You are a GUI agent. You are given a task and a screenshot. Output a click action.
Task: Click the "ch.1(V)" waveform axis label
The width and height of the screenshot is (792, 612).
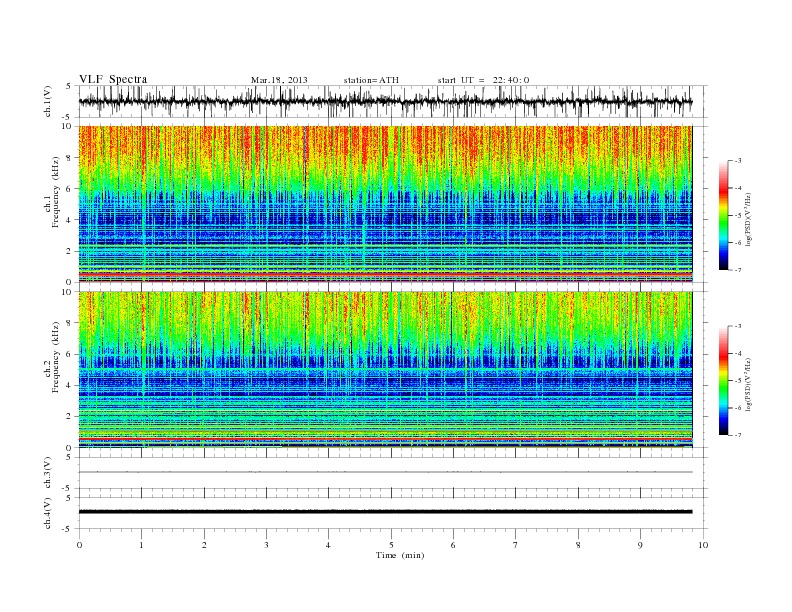click(x=48, y=101)
